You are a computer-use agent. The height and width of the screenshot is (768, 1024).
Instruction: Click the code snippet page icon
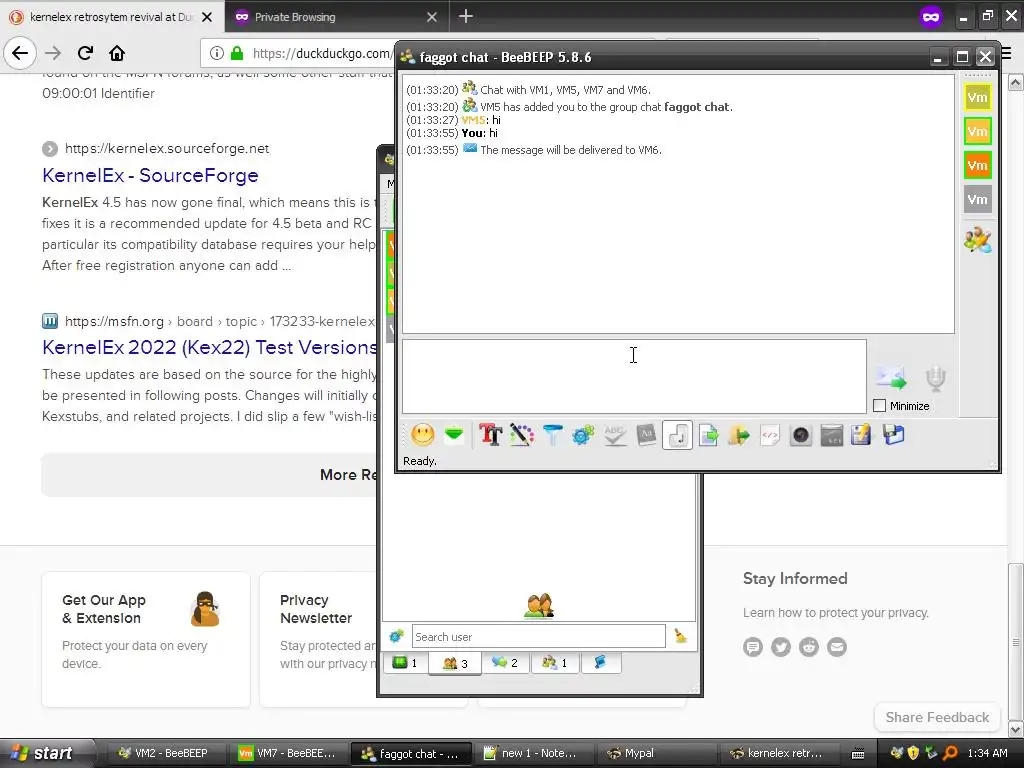[x=770, y=435]
